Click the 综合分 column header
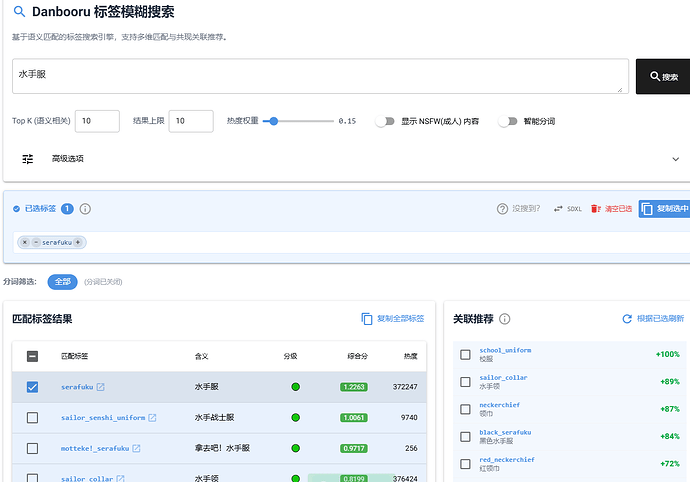Viewport: 690px width, 482px height. click(357, 356)
